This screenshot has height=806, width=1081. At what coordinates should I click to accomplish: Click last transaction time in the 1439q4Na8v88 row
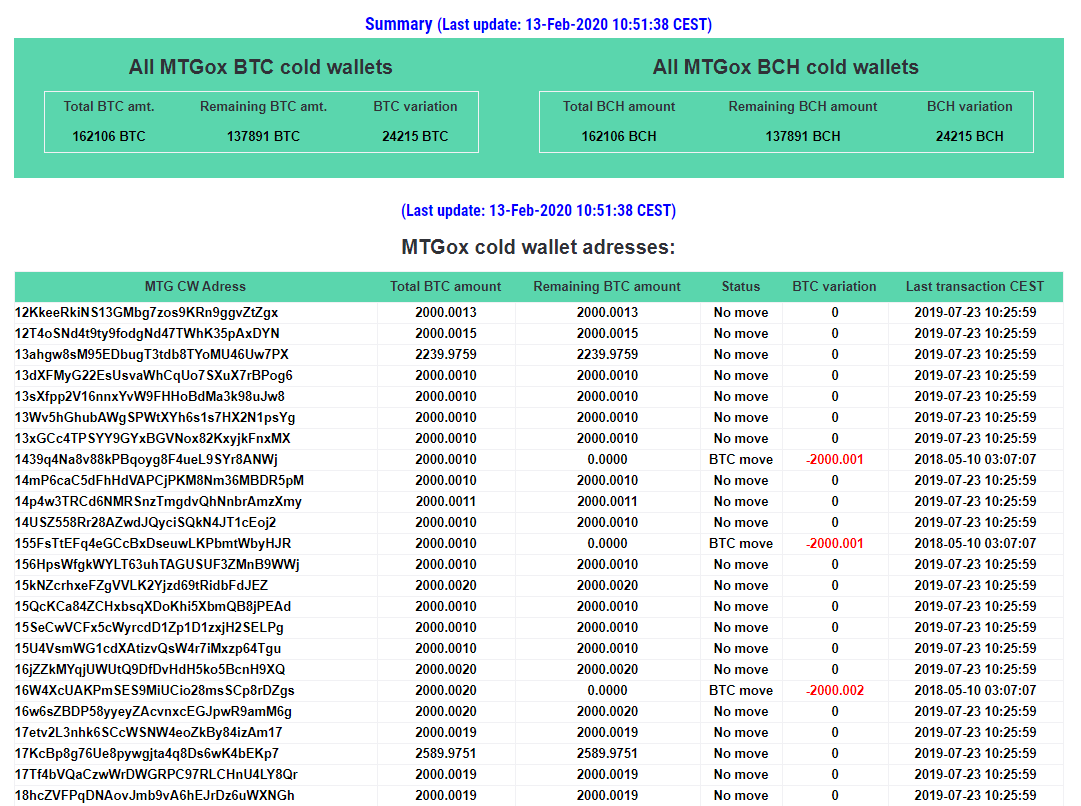tap(975, 459)
